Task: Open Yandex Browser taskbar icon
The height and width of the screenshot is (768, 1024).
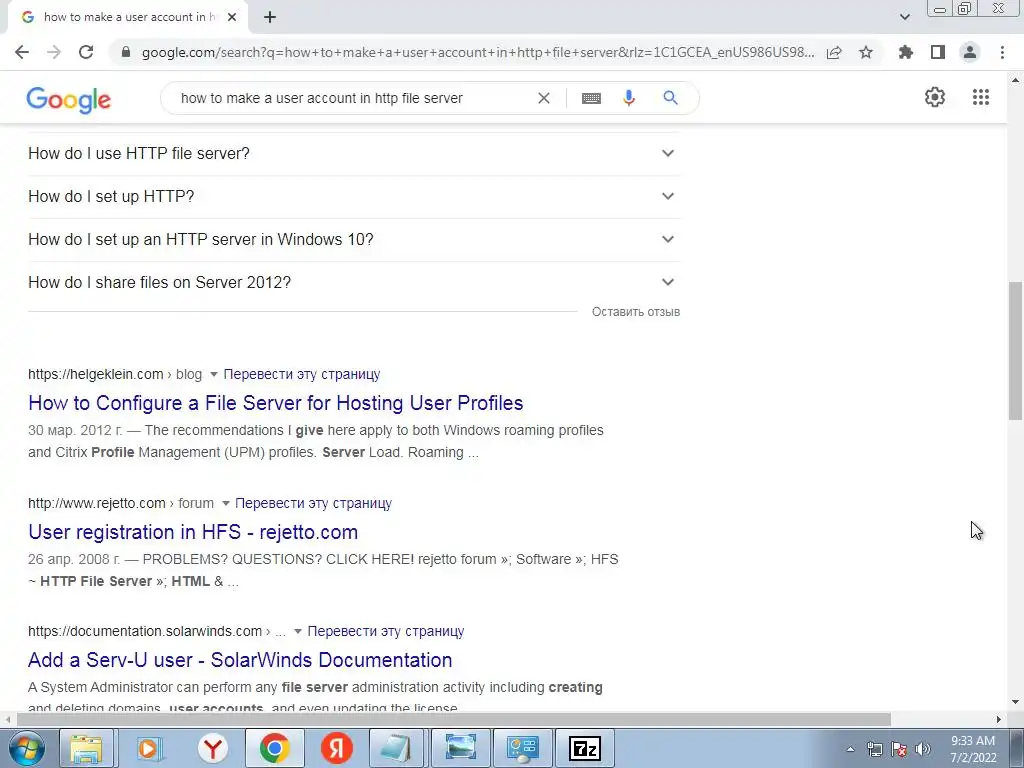Action: point(212,748)
